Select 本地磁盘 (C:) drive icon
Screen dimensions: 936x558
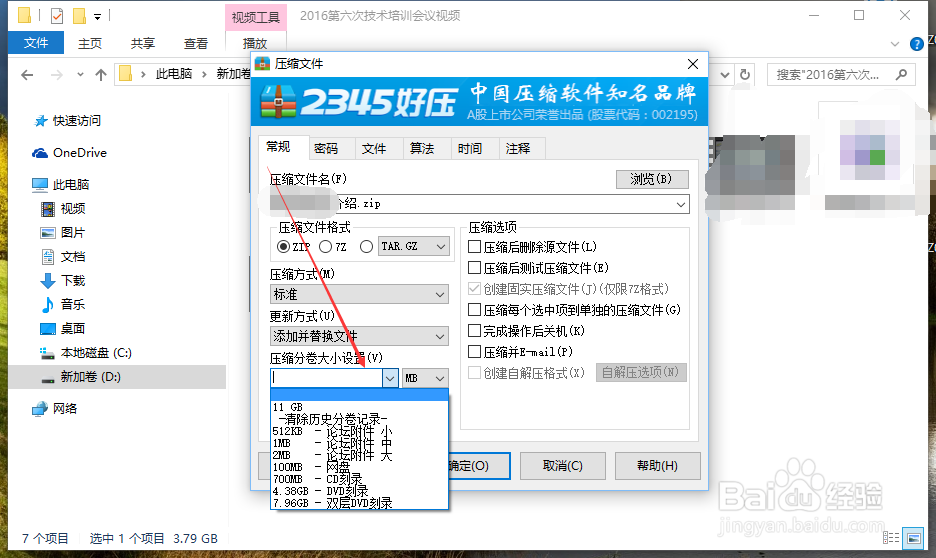pyautogui.click(x=47, y=353)
